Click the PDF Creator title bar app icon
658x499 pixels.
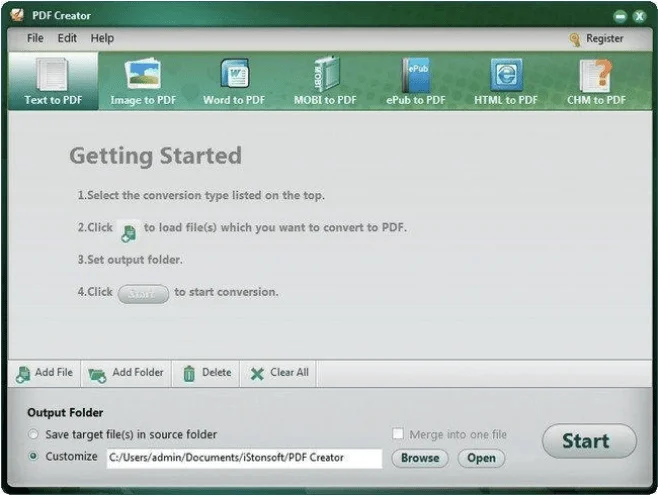(17, 15)
